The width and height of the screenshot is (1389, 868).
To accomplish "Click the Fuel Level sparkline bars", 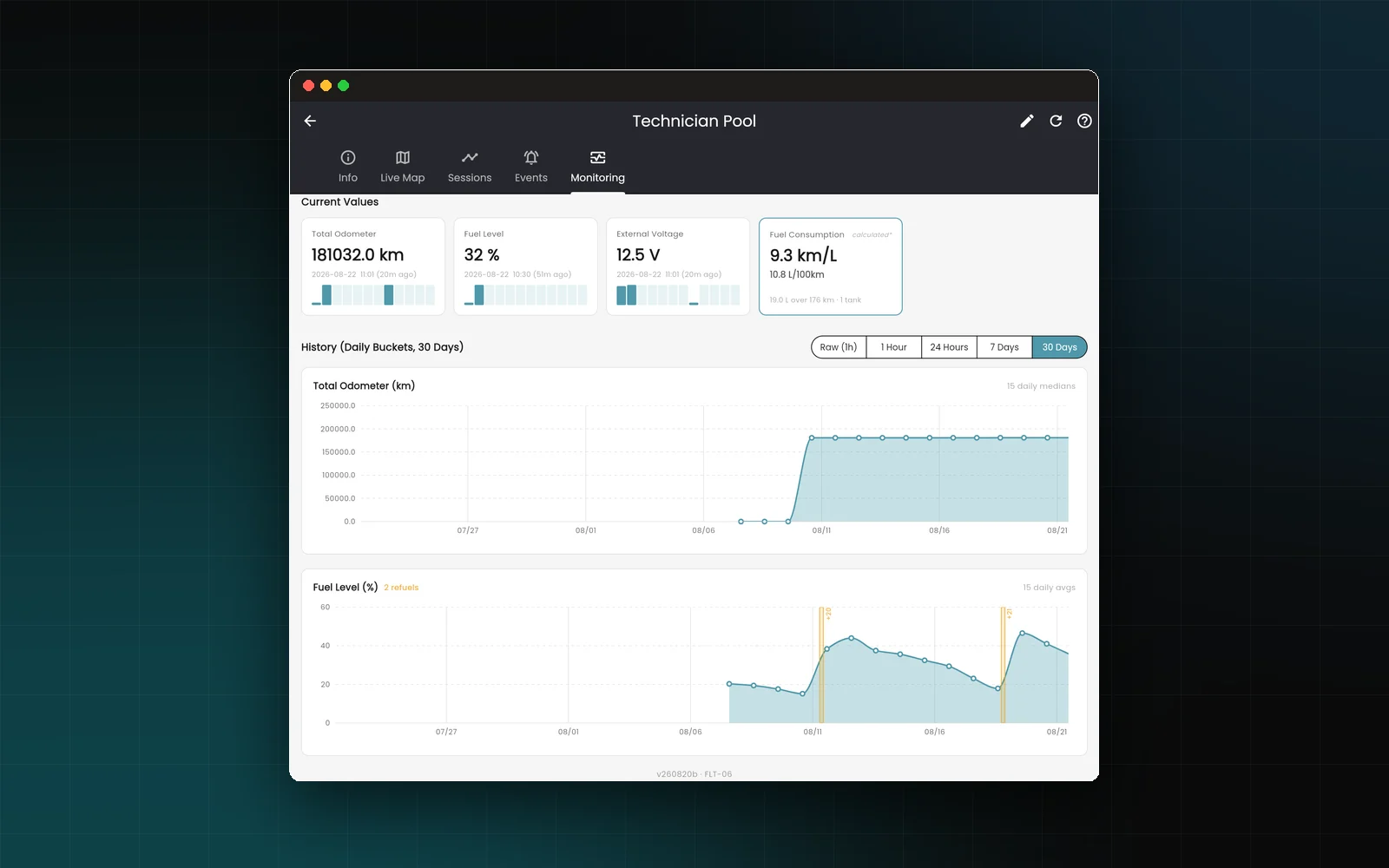I will coord(525,295).
